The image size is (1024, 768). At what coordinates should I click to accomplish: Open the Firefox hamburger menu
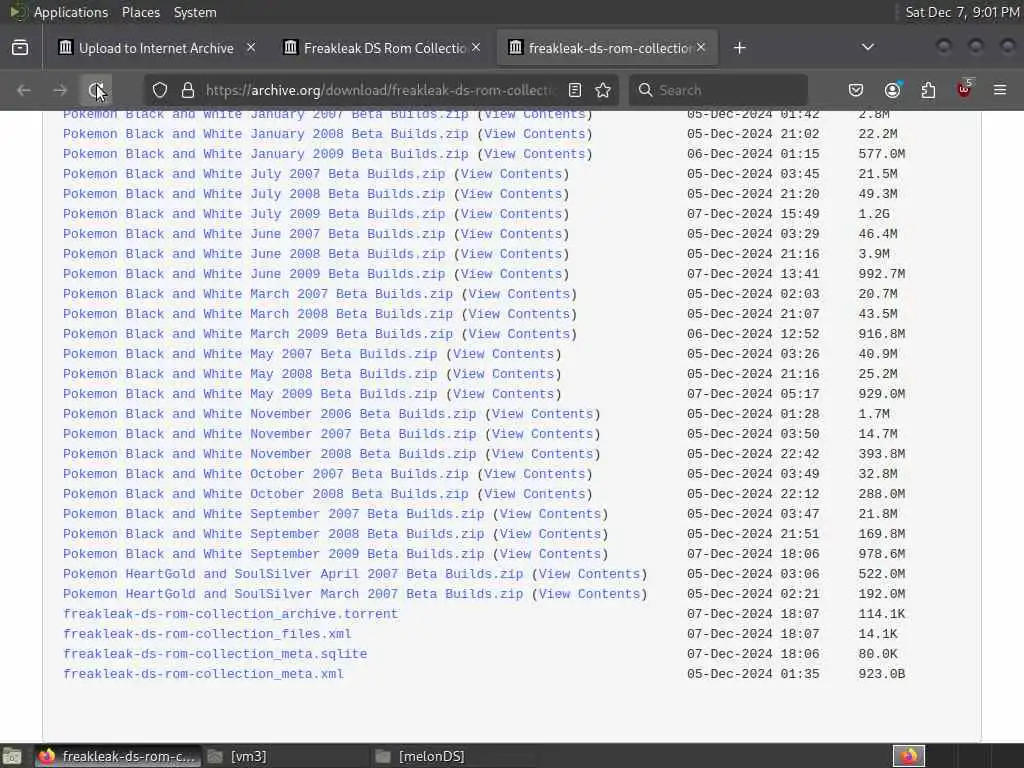click(x=1000, y=90)
